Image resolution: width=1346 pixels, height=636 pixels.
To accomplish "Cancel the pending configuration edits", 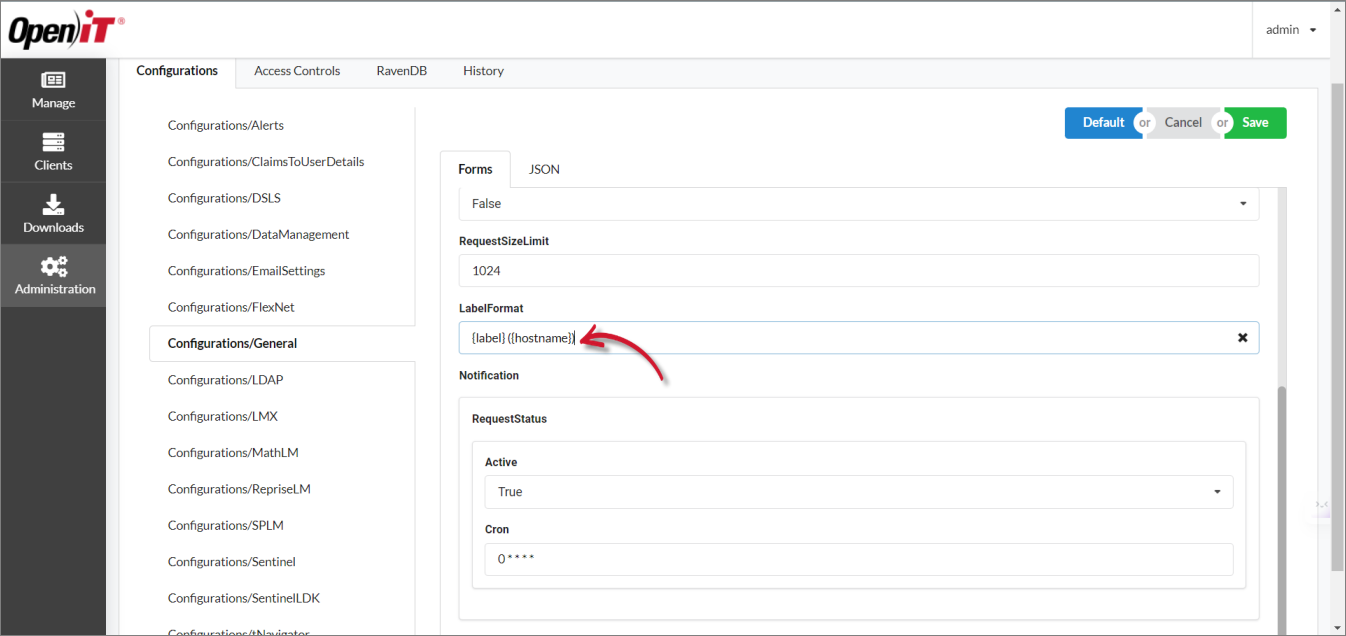I will tap(1182, 122).
